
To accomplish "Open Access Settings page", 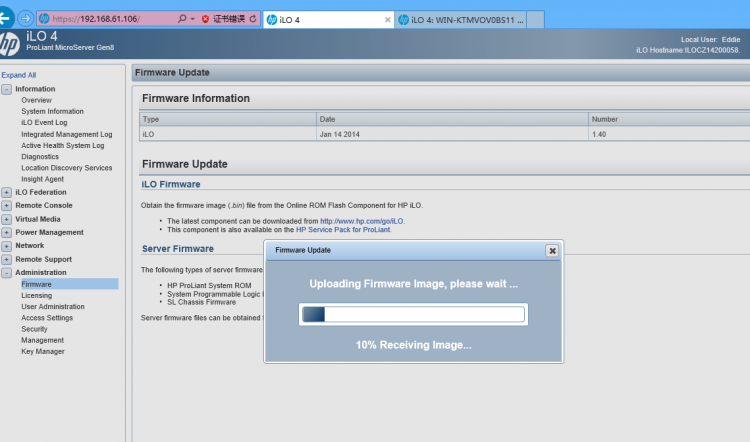I will [47, 318].
